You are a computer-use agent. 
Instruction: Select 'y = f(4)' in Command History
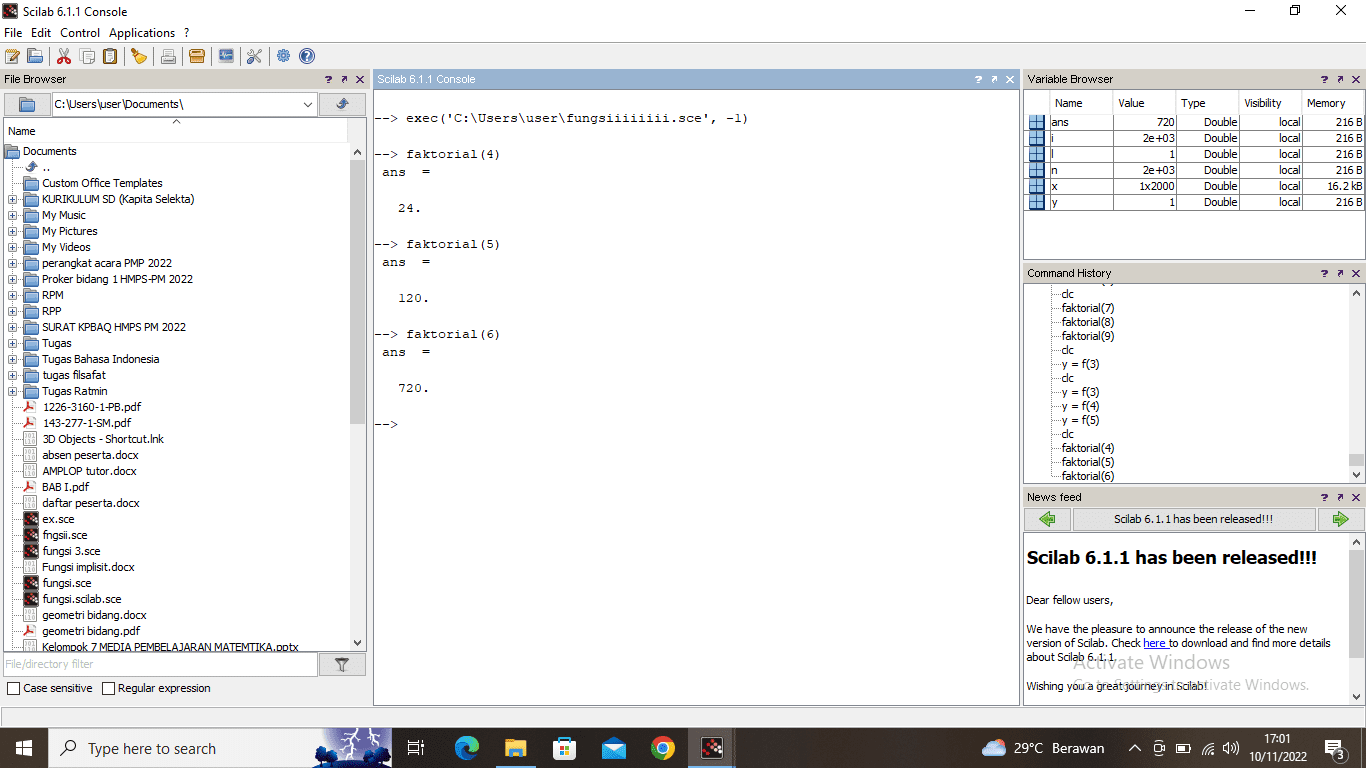point(1080,406)
